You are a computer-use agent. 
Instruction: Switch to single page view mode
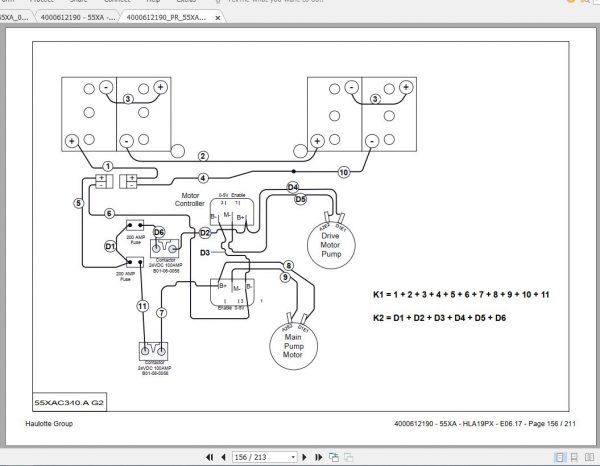[559, 457]
